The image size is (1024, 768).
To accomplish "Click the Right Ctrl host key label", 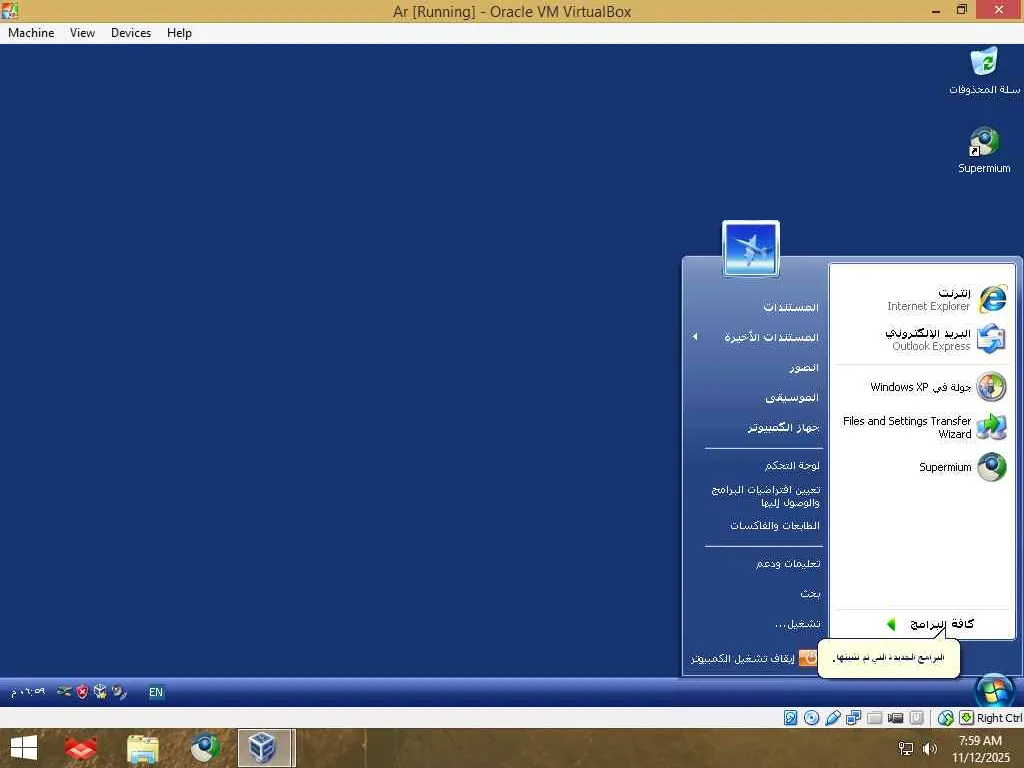I will tap(999, 718).
